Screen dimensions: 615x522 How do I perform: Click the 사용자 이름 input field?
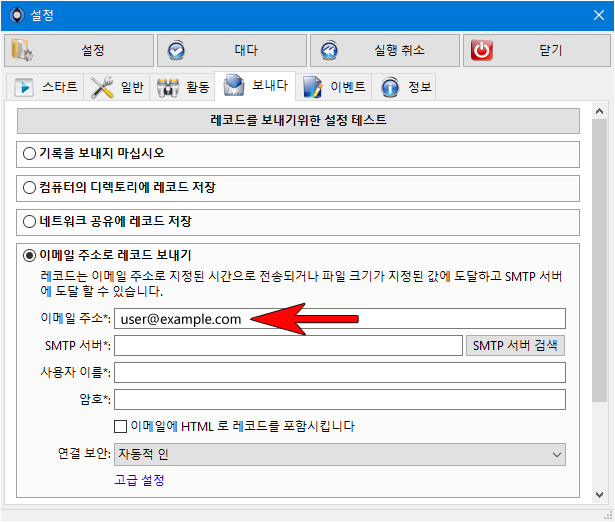click(x=340, y=372)
